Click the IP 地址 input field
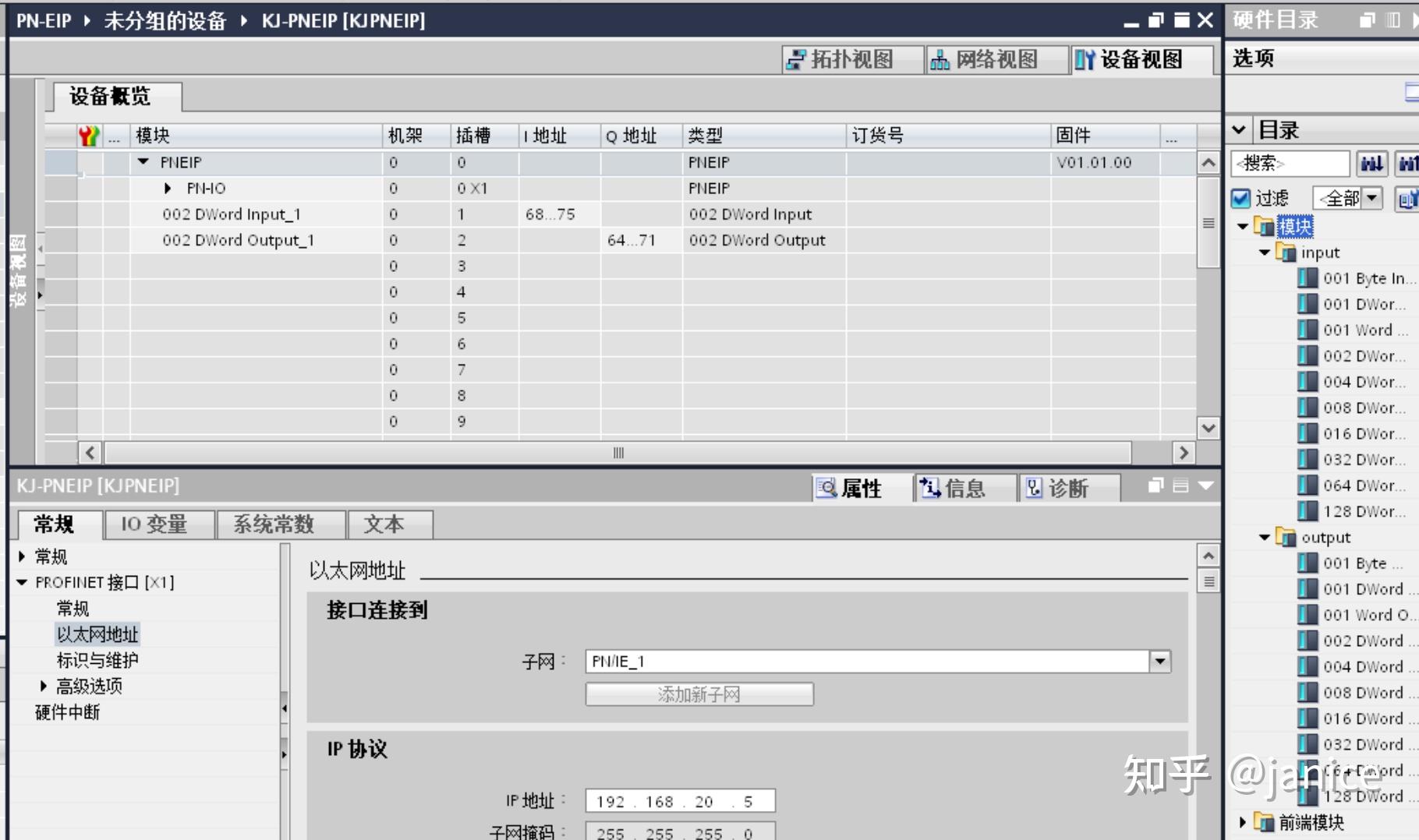The width and height of the screenshot is (1419, 840). pos(678,800)
